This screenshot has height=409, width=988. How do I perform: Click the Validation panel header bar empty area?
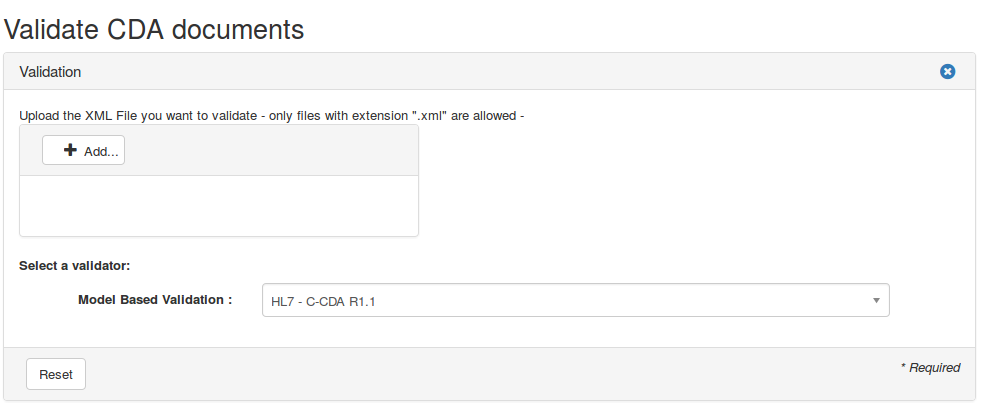click(500, 72)
